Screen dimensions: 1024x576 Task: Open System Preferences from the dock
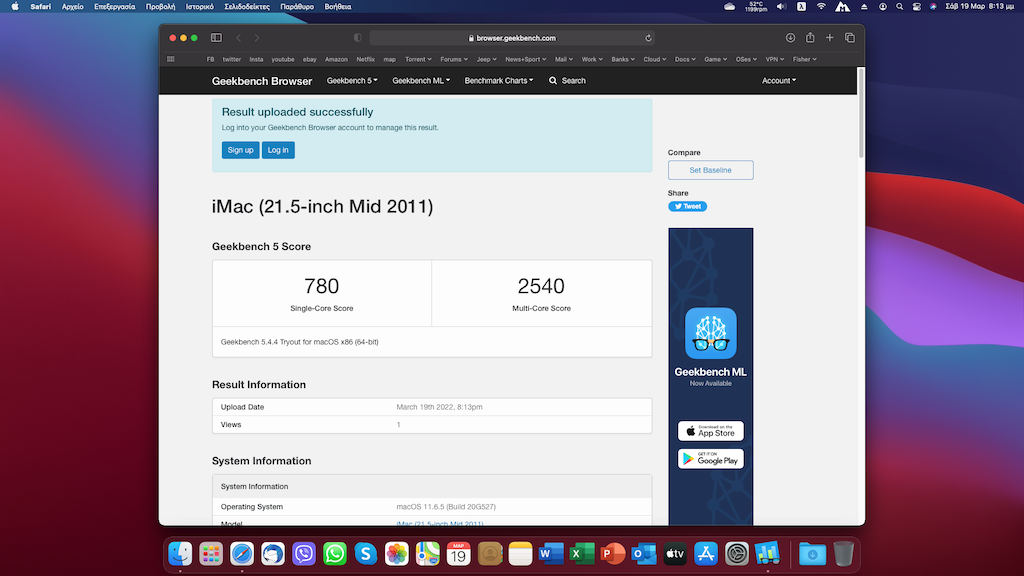[737, 554]
